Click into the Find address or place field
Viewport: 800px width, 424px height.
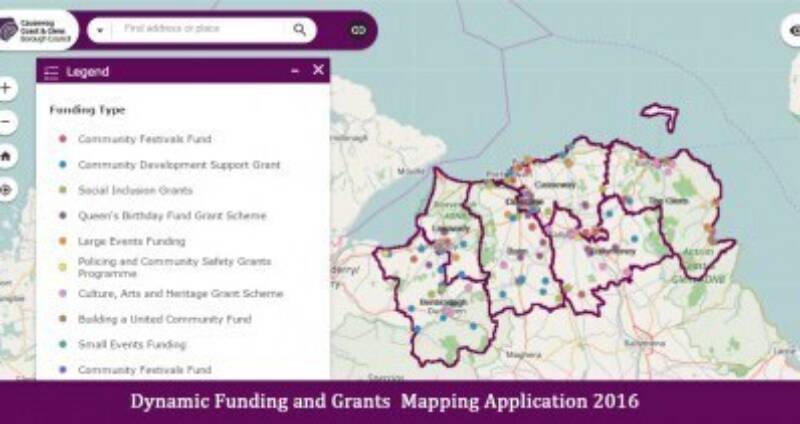200,30
